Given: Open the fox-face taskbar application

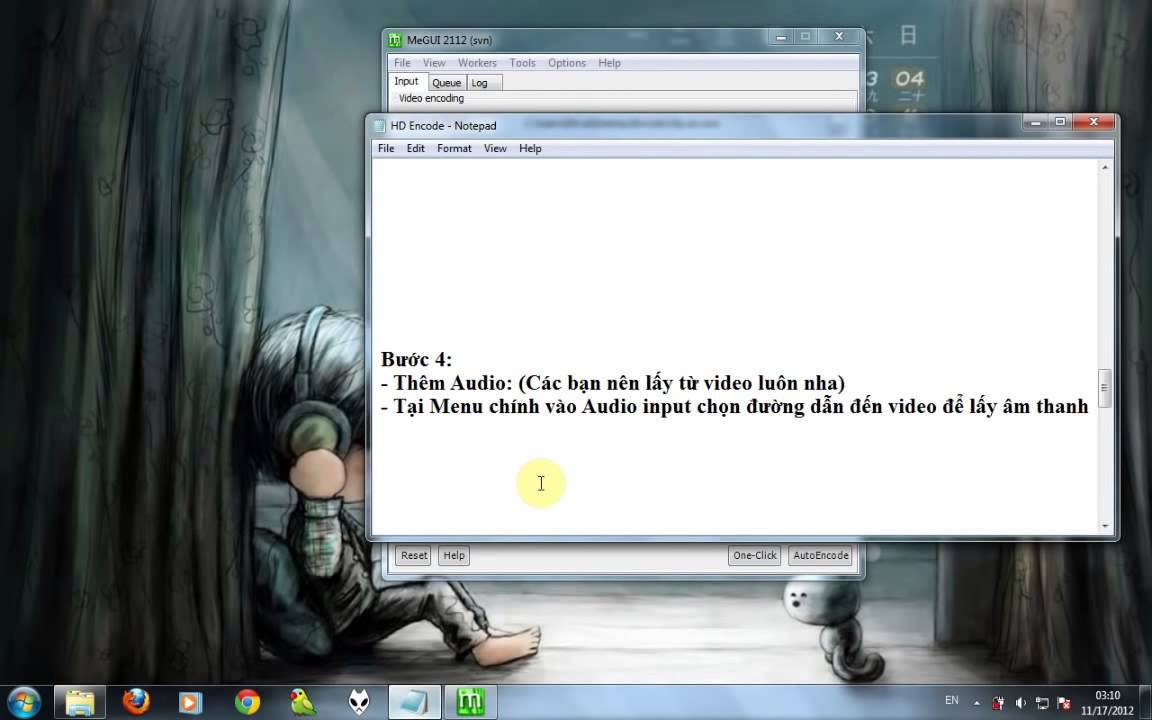Looking at the screenshot, I should 359,702.
